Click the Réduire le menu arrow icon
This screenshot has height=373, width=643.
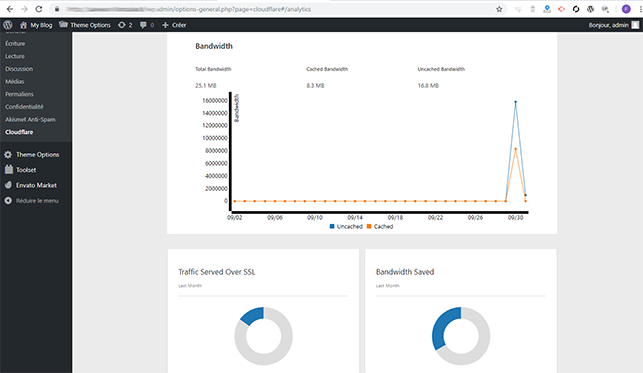click(8, 201)
